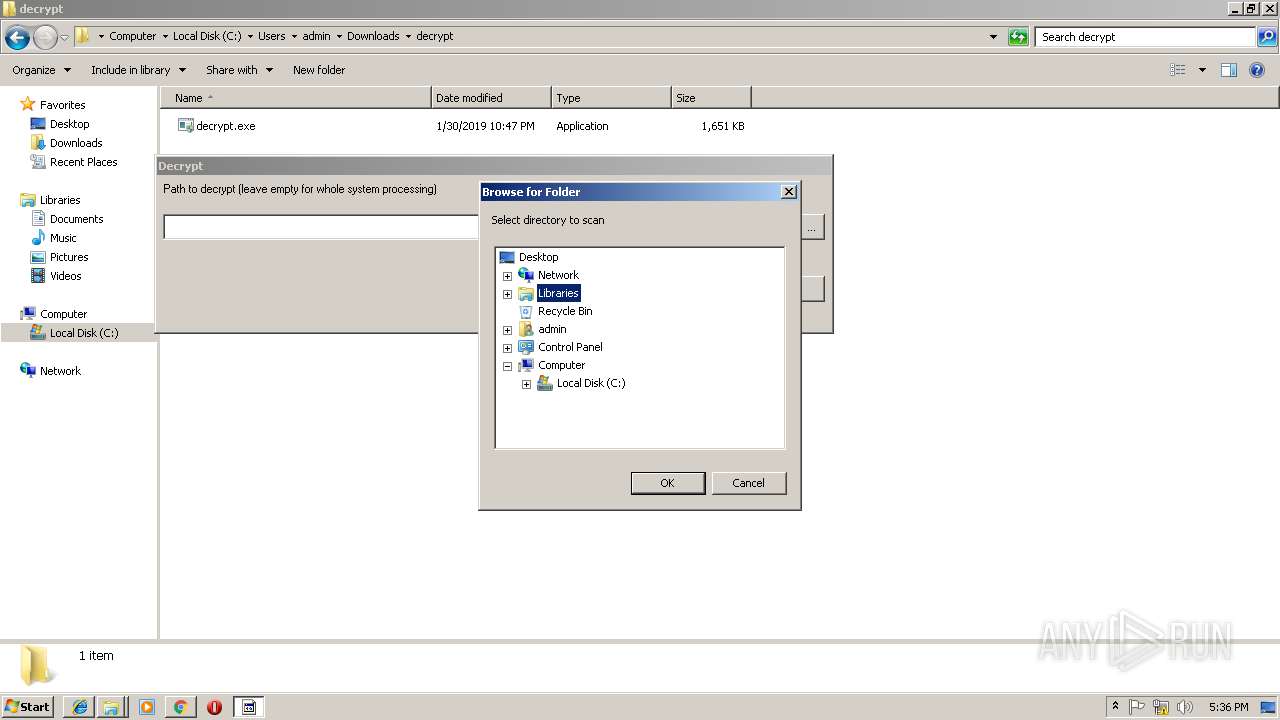Open Include in library menu
The image size is (1280, 720).
[x=138, y=70]
